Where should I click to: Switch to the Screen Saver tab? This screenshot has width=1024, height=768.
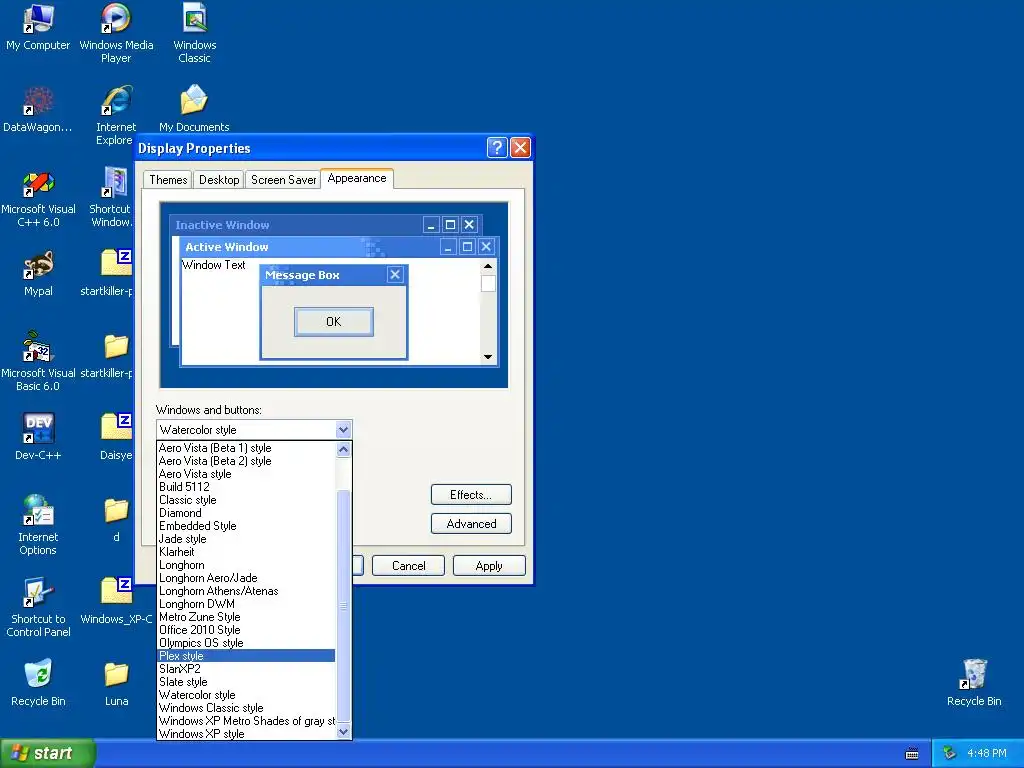pos(283,180)
